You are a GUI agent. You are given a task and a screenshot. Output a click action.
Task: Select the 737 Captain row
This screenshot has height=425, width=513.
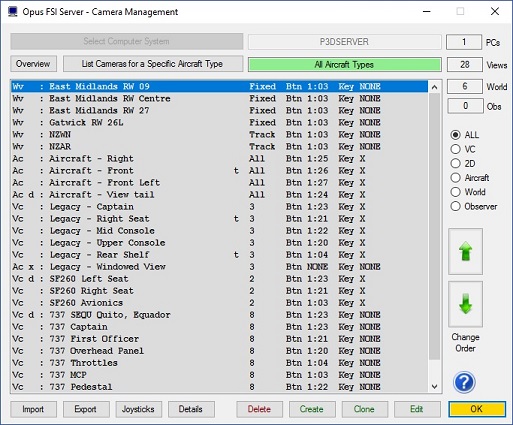(x=220, y=327)
